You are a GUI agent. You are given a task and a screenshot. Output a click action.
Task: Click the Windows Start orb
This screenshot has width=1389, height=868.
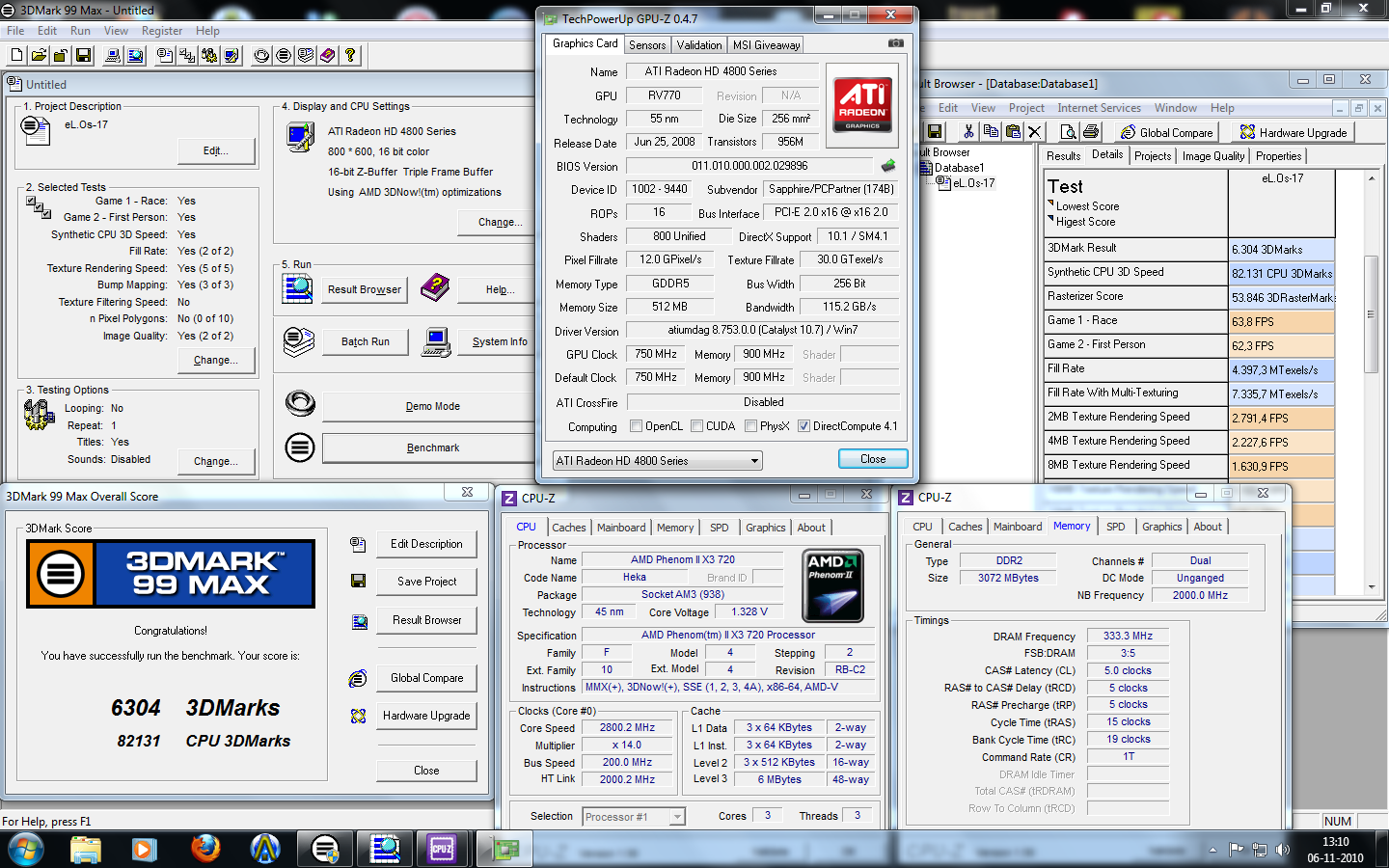tap(25, 849)
